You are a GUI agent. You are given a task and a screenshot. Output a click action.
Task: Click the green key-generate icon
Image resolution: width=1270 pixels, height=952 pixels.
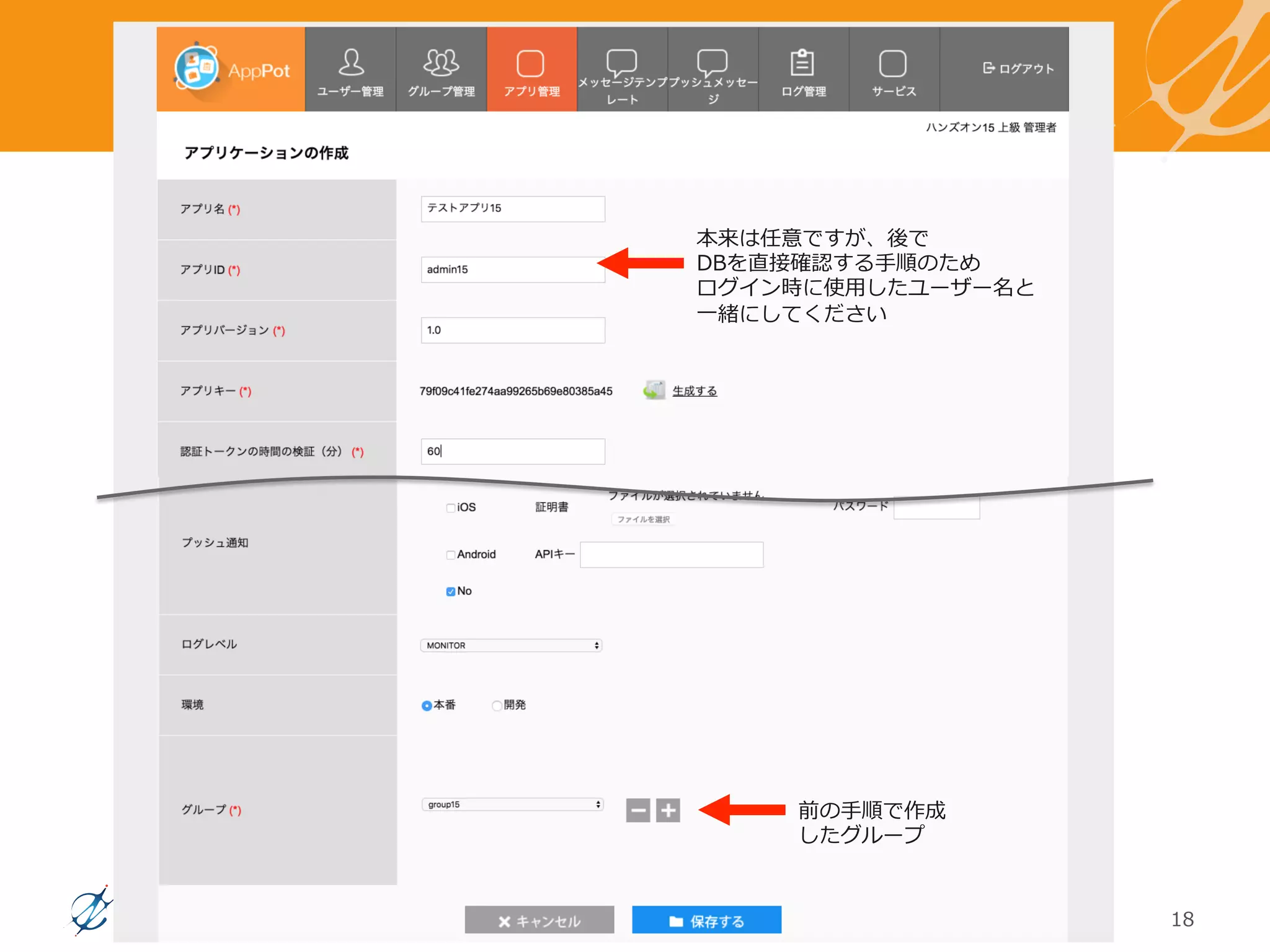tap(654, 390)
